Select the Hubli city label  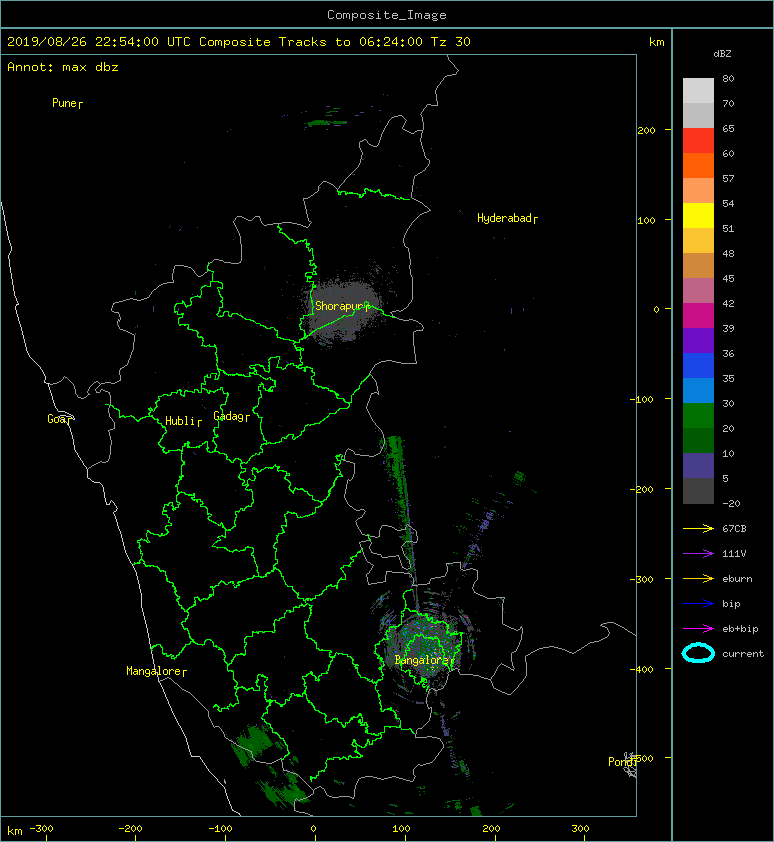point(183,421)
